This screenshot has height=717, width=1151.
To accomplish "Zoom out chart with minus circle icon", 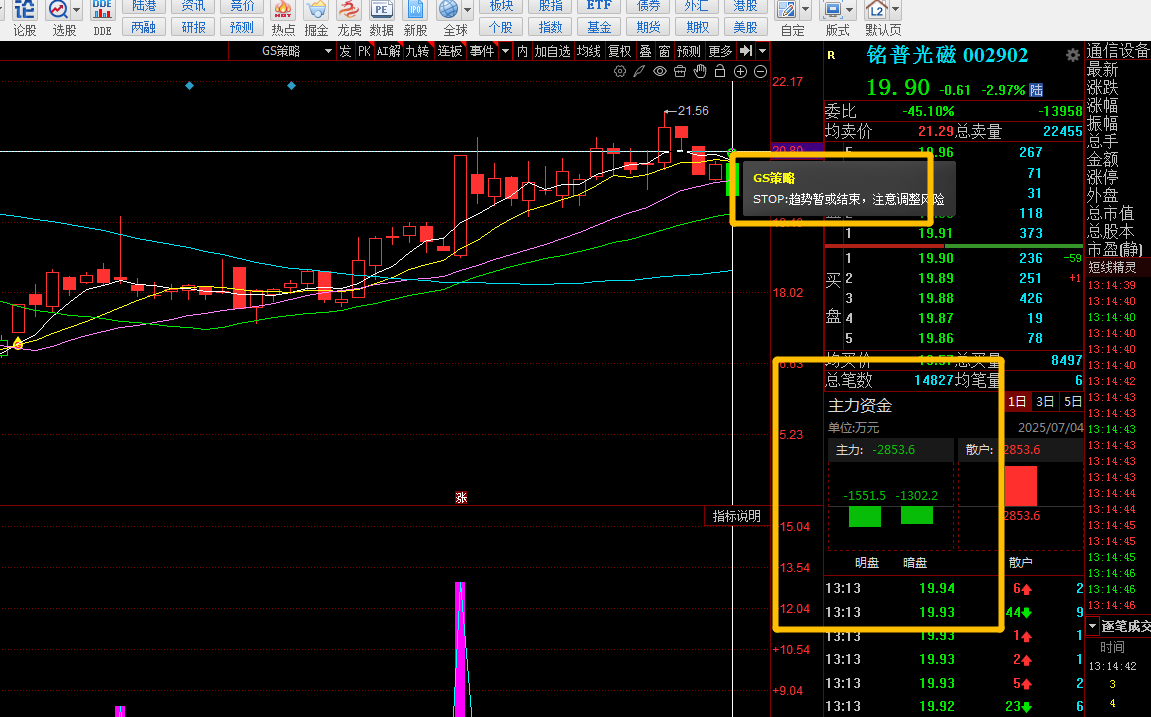I will [760, 71].
